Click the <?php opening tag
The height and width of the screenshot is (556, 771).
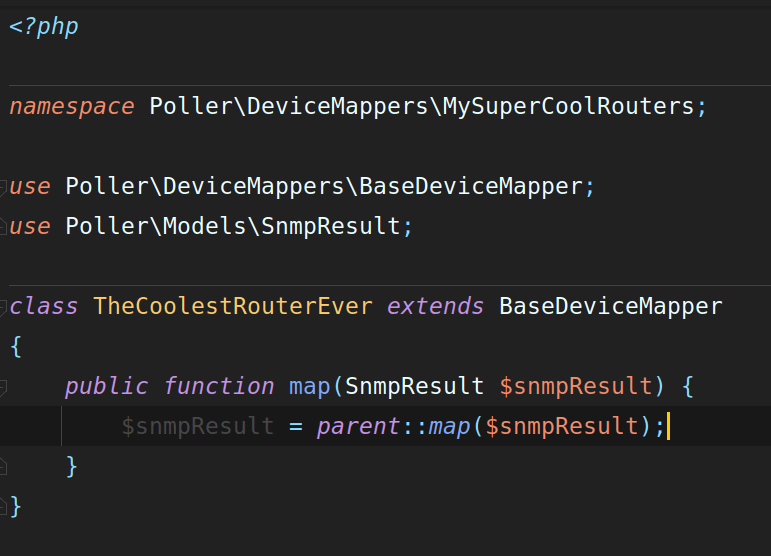(x=44, y=26)
